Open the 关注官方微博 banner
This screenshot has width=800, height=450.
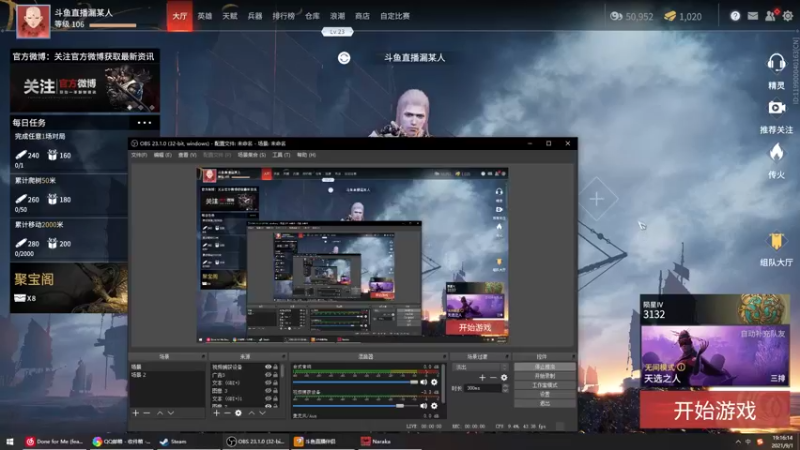(x=85, y=87)
